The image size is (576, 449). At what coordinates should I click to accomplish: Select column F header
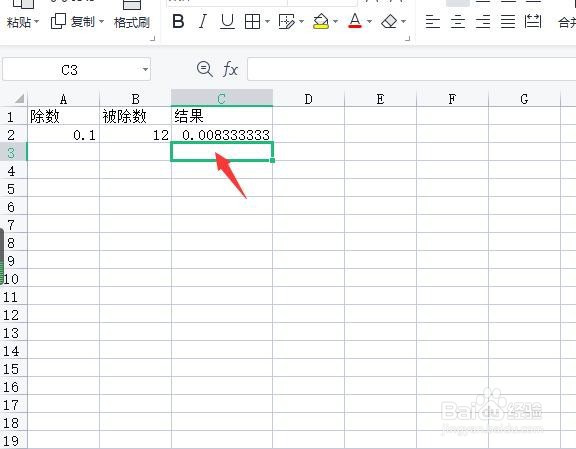coord(453,99)
